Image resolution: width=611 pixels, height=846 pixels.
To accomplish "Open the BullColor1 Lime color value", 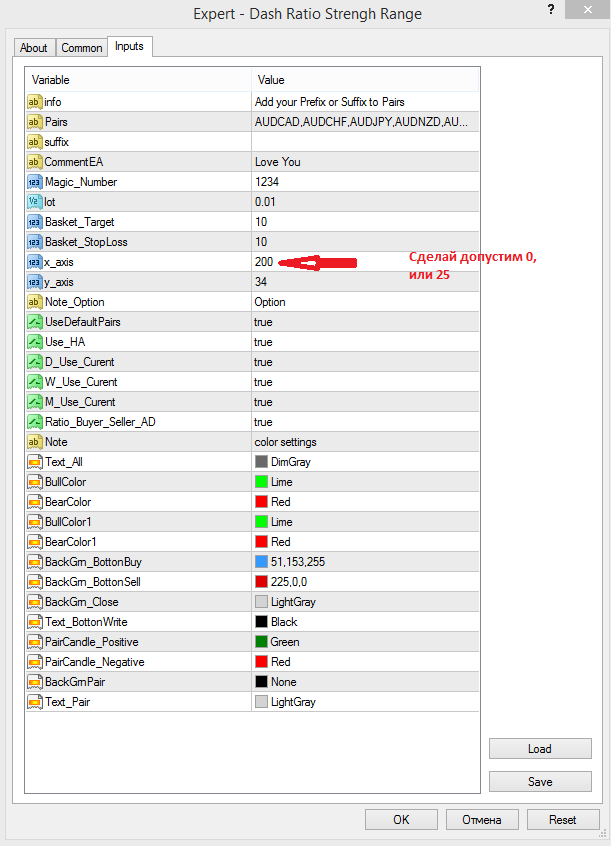I will coord(365,522).
